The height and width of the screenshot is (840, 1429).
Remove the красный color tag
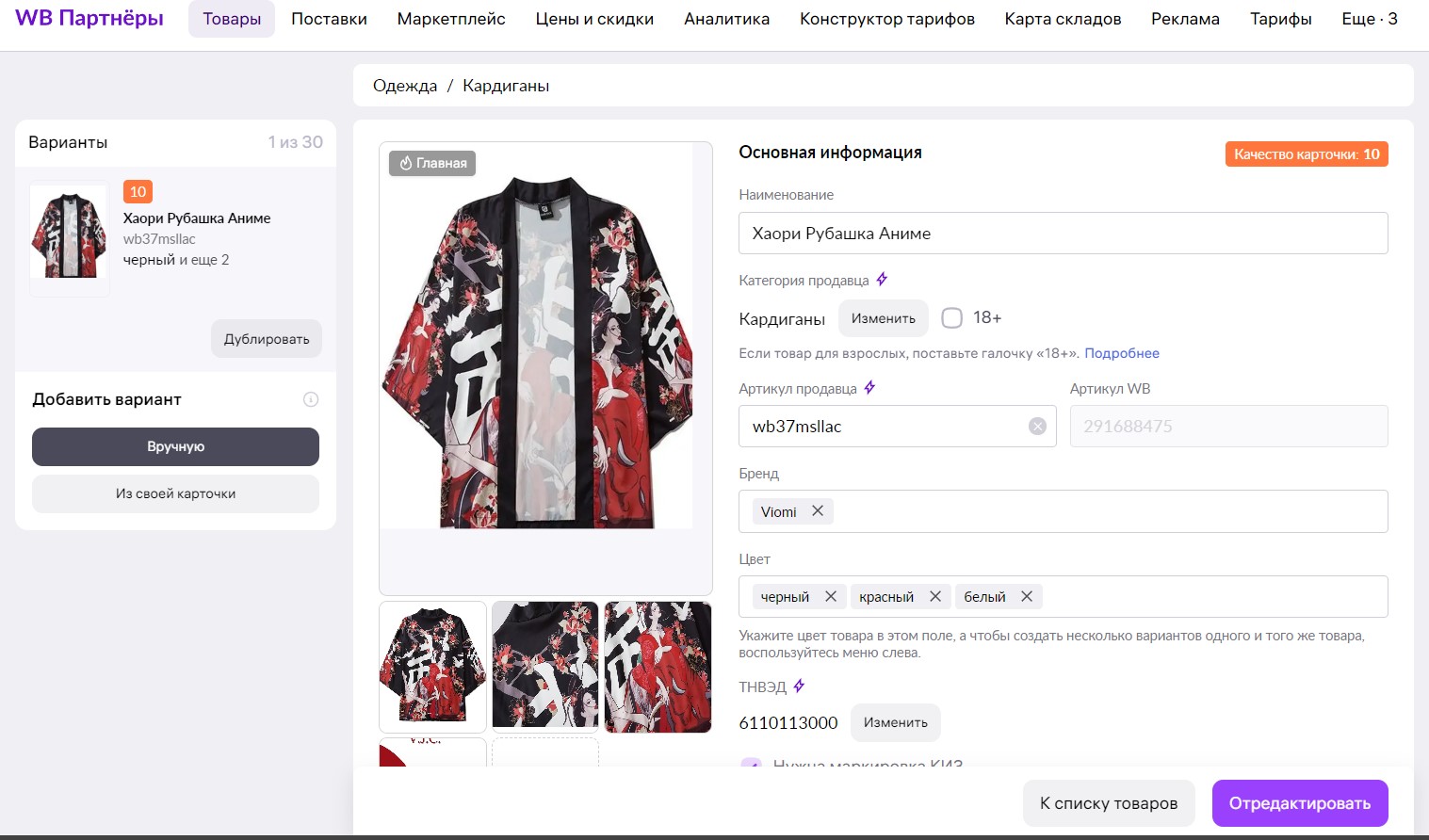tap(935, 596)
